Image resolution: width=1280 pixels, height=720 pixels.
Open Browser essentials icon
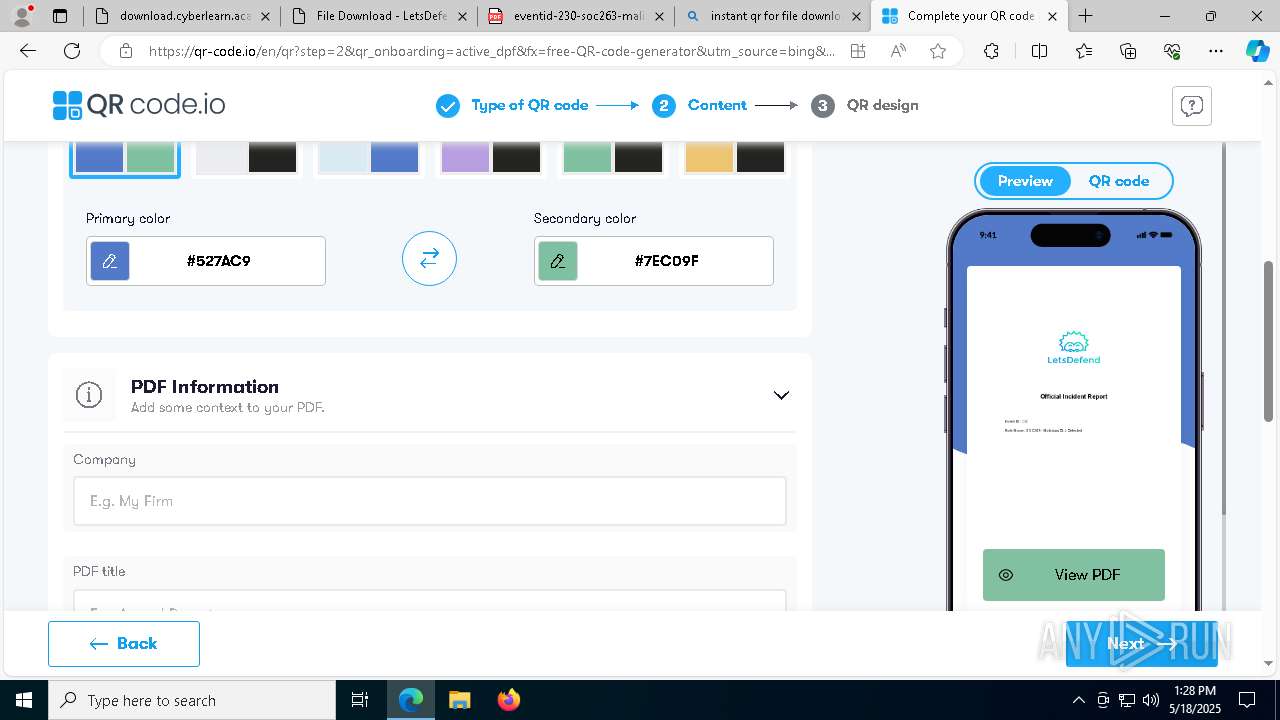pyautogui.click(x=1172, y=51)
